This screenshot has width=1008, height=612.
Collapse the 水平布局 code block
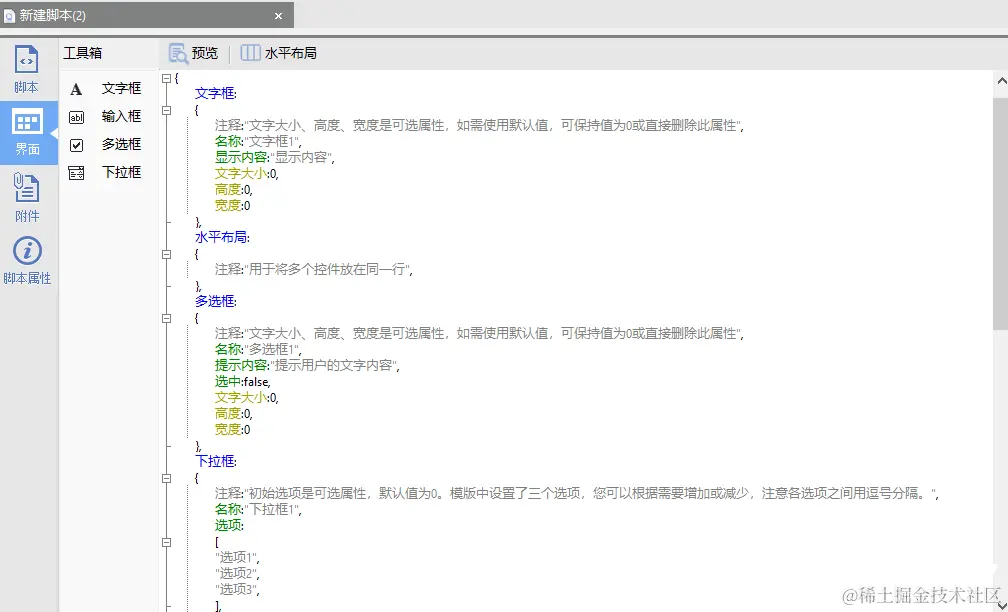click(166, 253)
